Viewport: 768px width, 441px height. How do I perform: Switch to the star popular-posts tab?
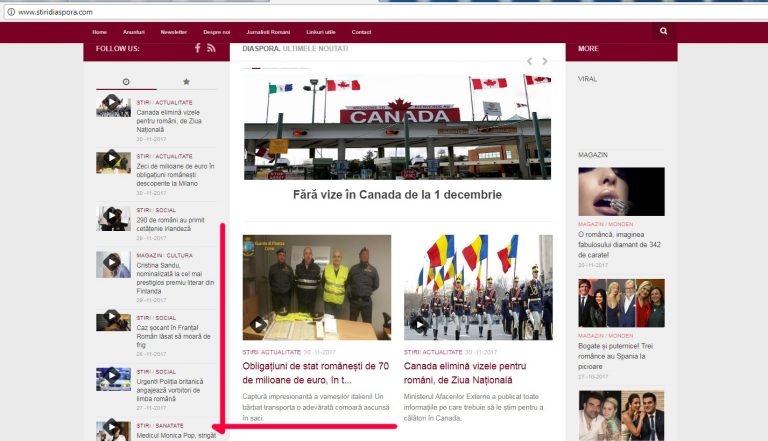tap(186, 81)
